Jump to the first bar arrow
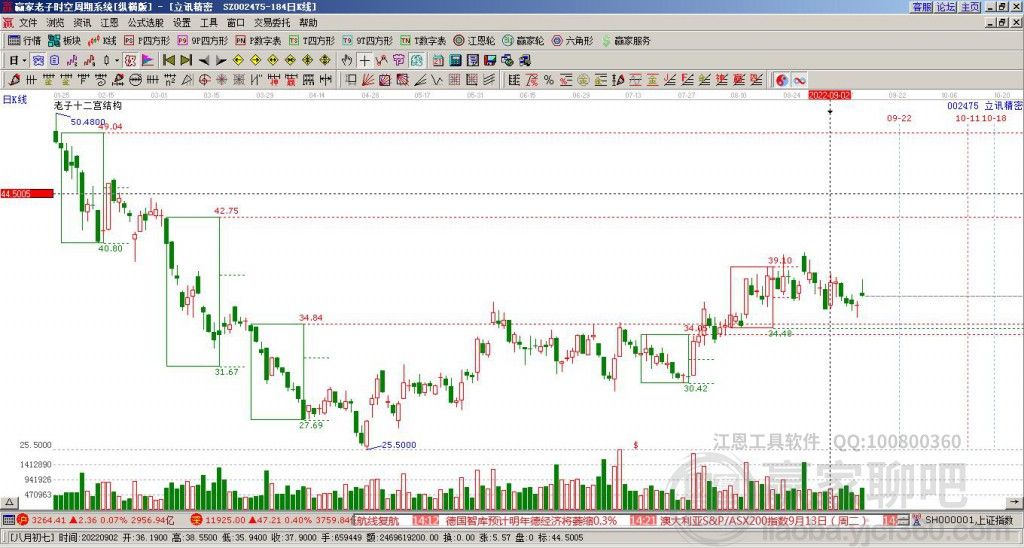This screenshot has width=1024, height=548. click(x=167, y=60)
